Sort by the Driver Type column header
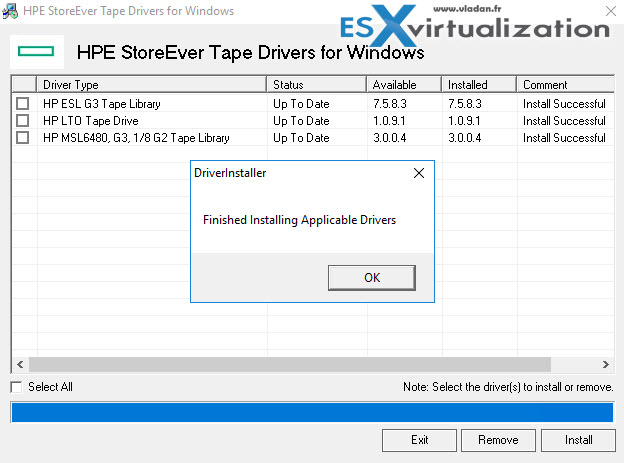The width and height of the screenshot is (624, 463). [152, 85]
